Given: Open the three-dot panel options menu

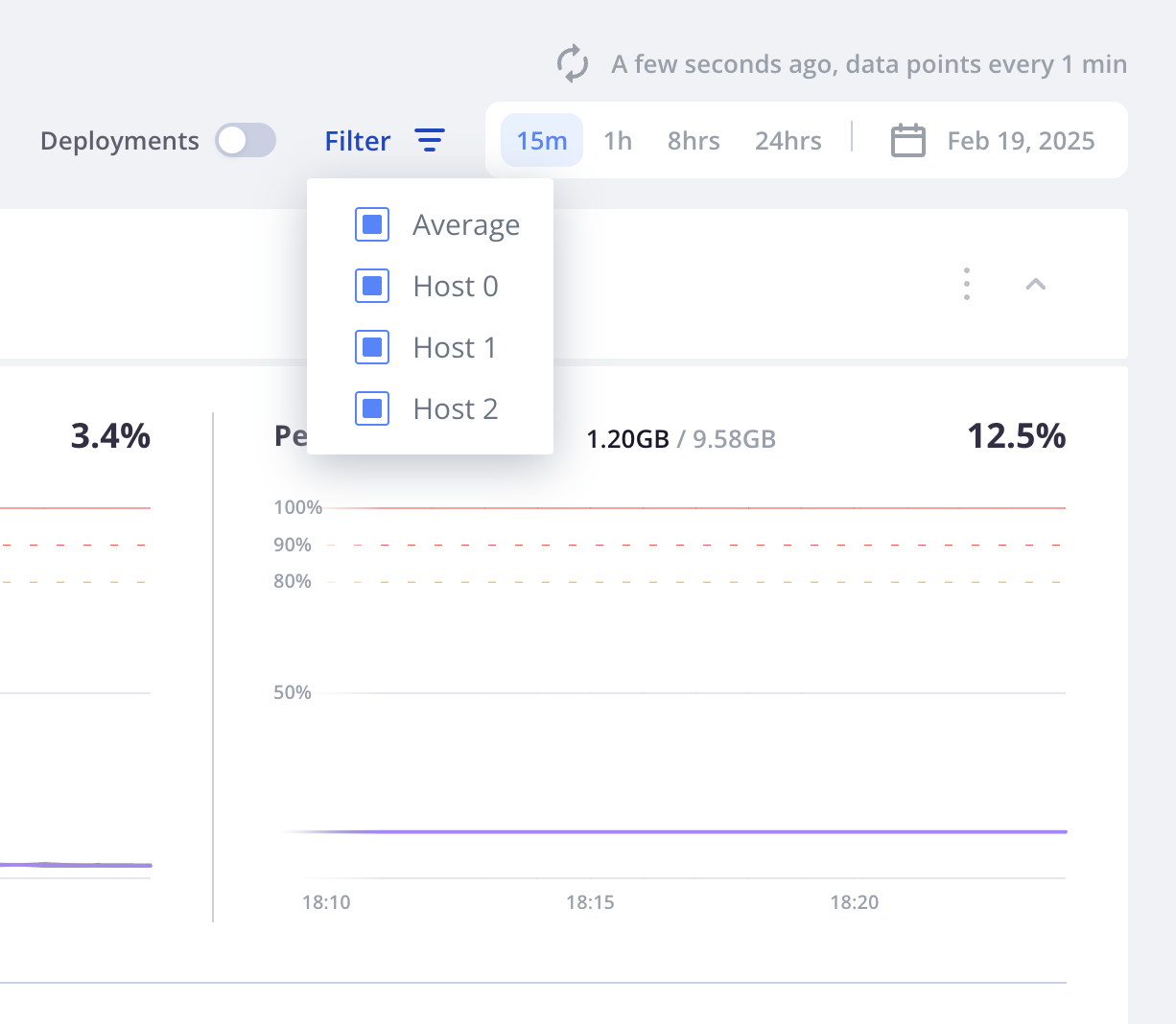Looking at the screenshot, I should pos(966,284).
